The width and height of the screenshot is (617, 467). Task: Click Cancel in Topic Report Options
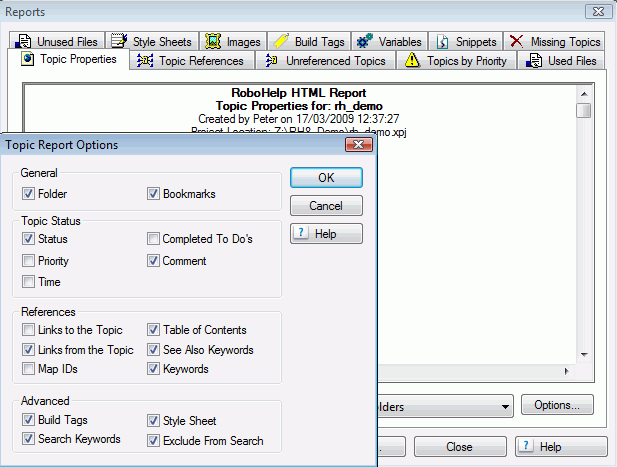[x=326, y=206]
